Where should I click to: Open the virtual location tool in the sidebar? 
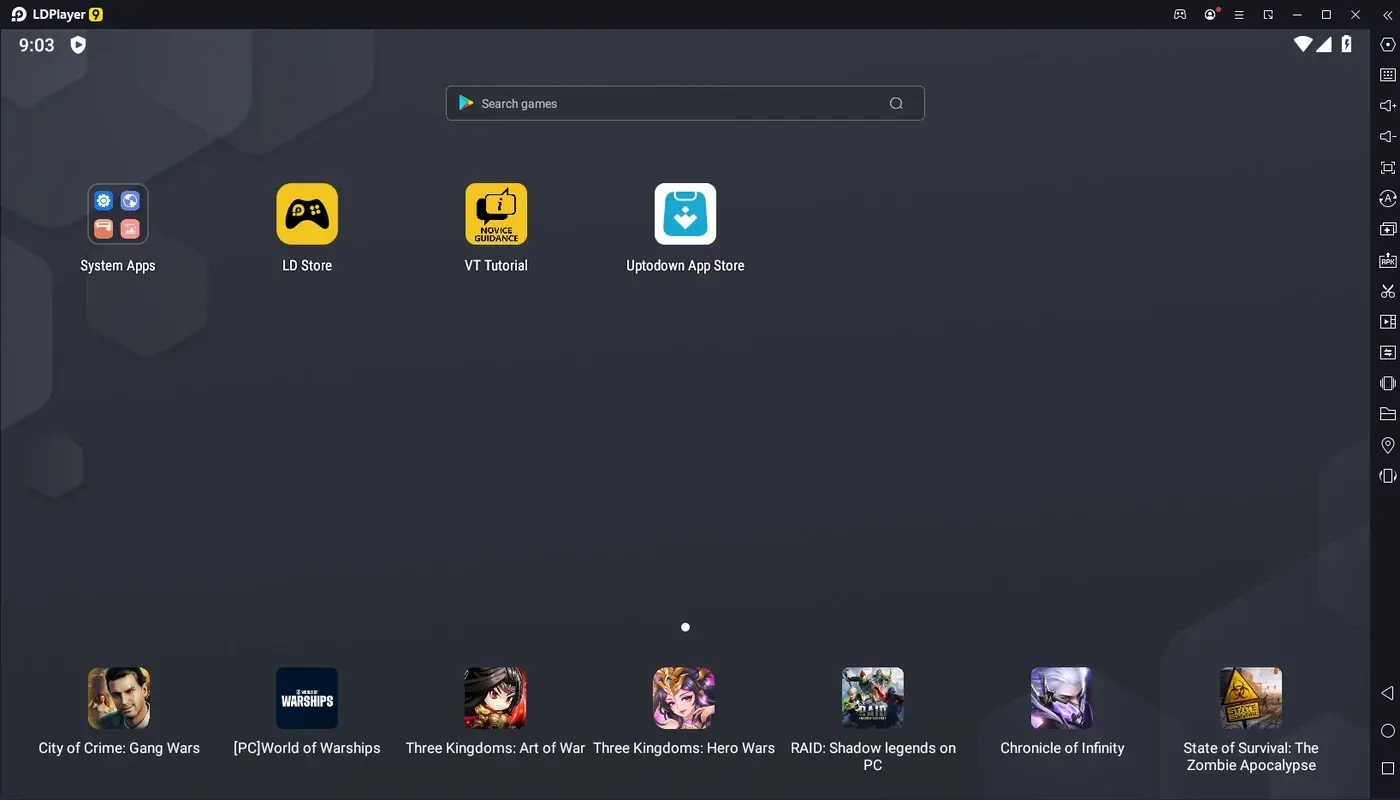pos(1387,444)
